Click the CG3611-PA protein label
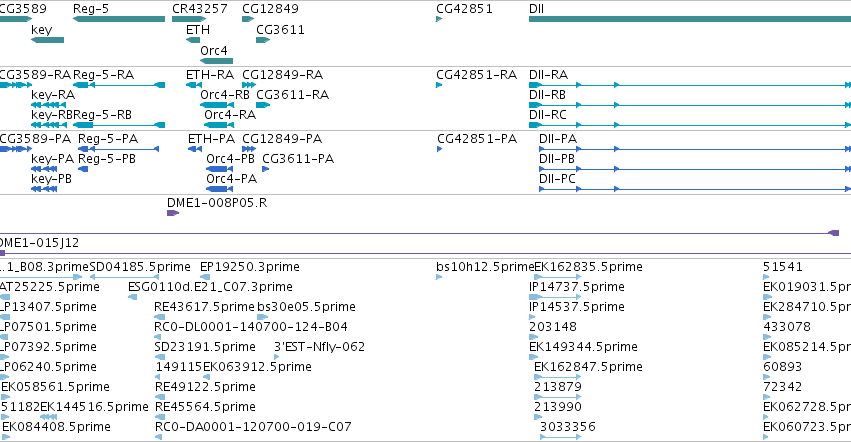851x442 pixels. point(298,159)
